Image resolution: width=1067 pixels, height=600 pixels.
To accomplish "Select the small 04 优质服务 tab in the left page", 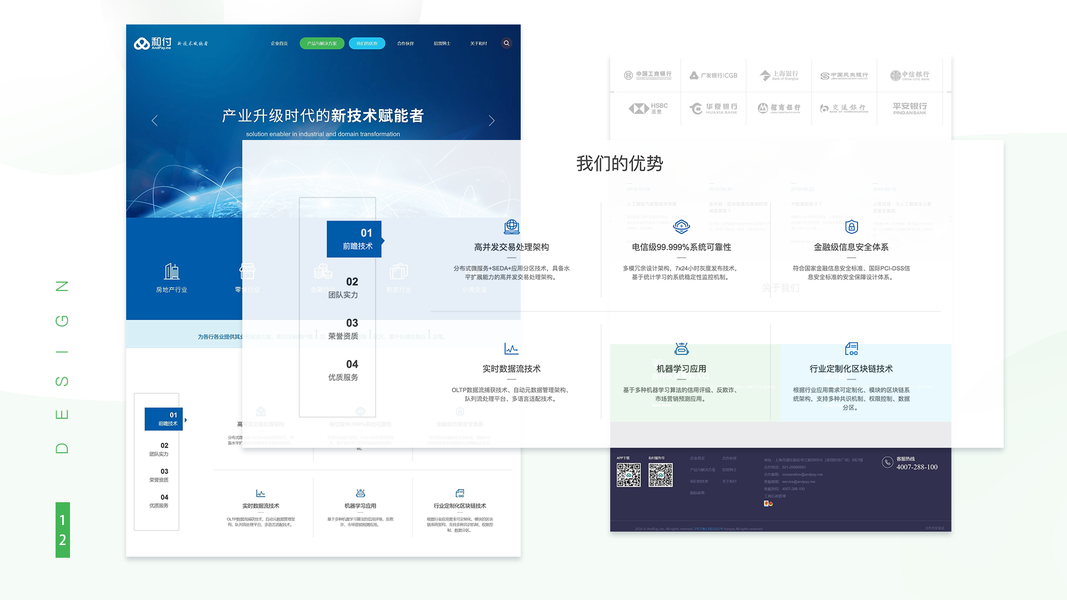I will point(159,501).
